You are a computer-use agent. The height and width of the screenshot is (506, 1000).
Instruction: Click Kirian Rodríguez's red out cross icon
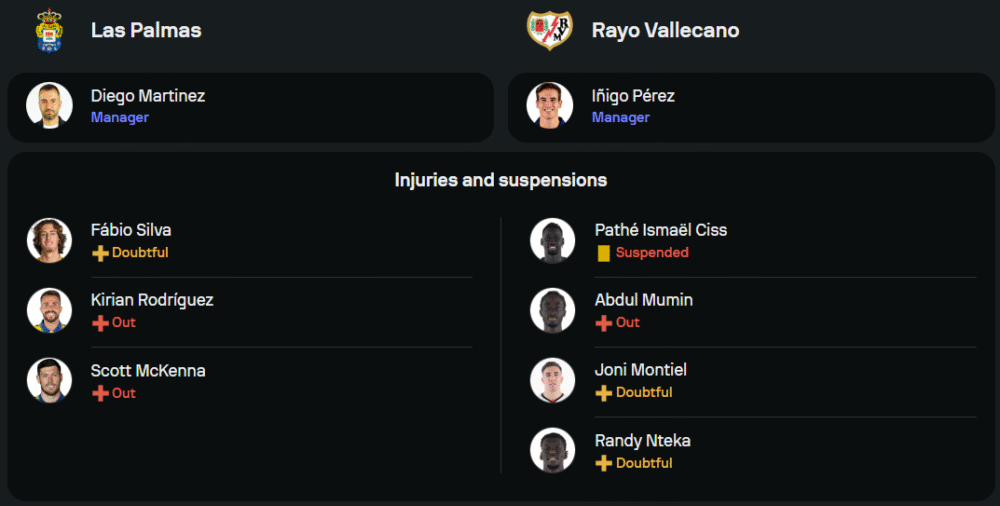coord(100,323)
